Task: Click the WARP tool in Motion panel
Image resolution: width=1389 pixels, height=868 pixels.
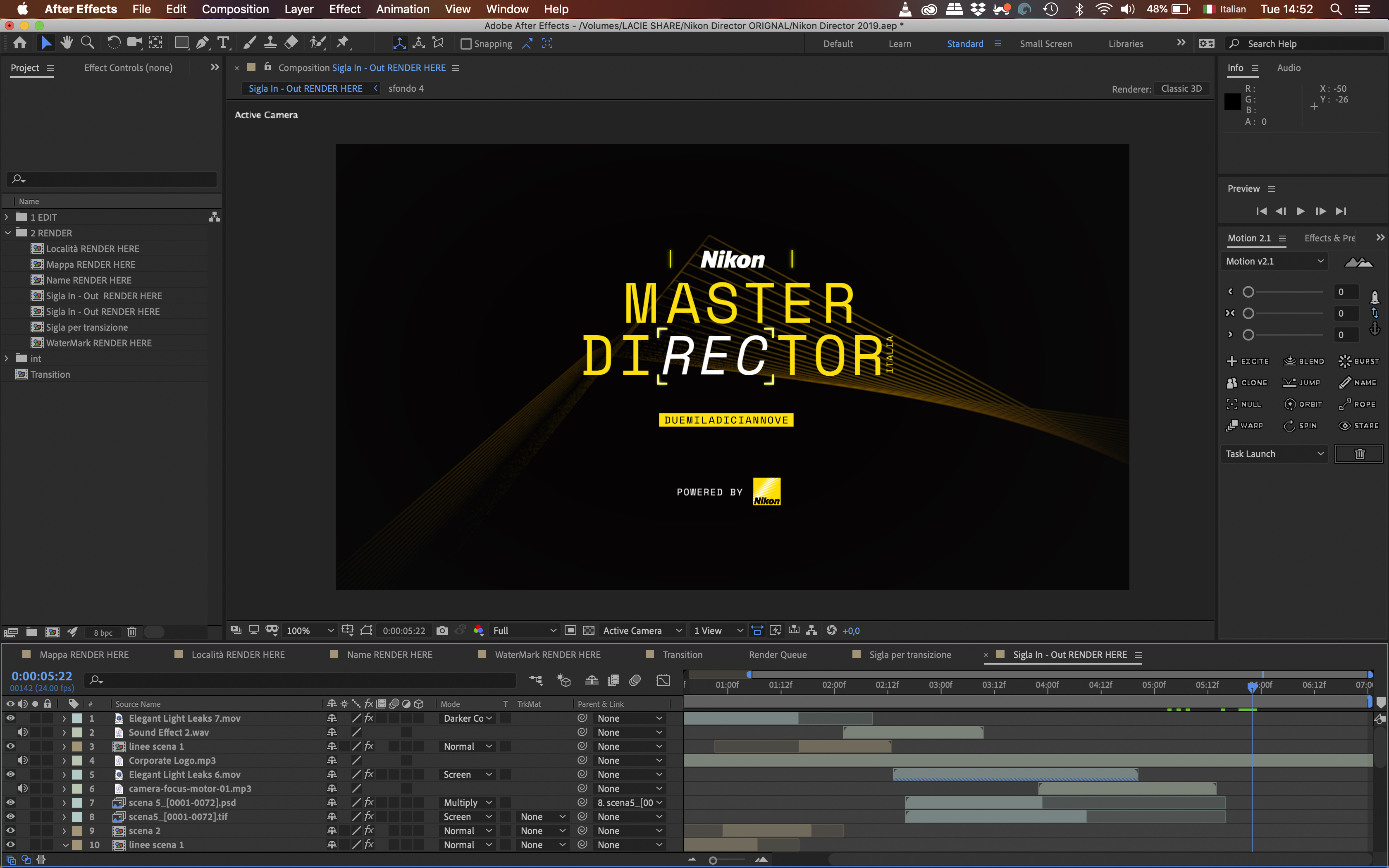Action: pos(1245,425)
